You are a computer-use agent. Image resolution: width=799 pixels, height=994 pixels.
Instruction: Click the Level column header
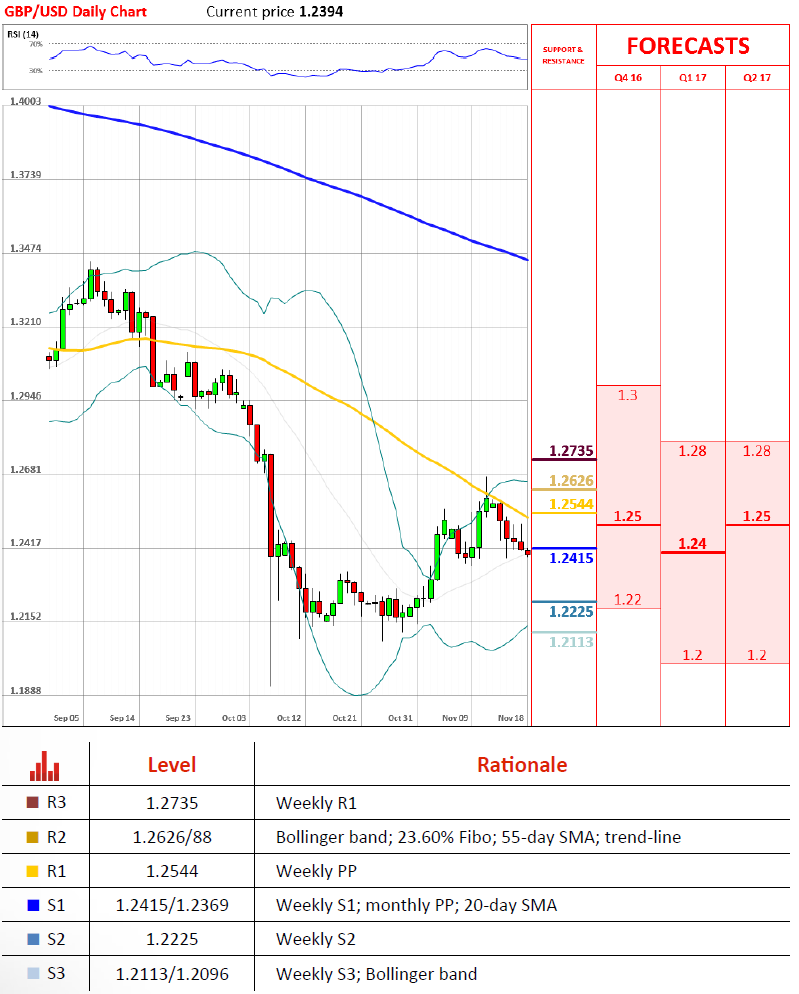(172, 765)
